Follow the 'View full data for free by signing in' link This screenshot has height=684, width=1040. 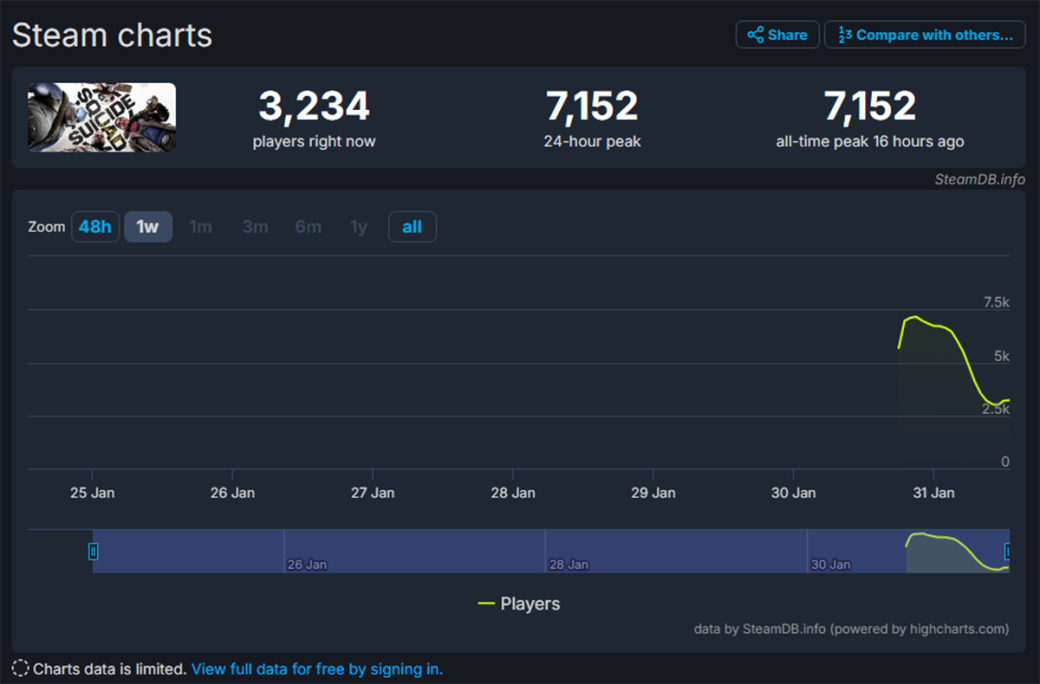(317, 669)
